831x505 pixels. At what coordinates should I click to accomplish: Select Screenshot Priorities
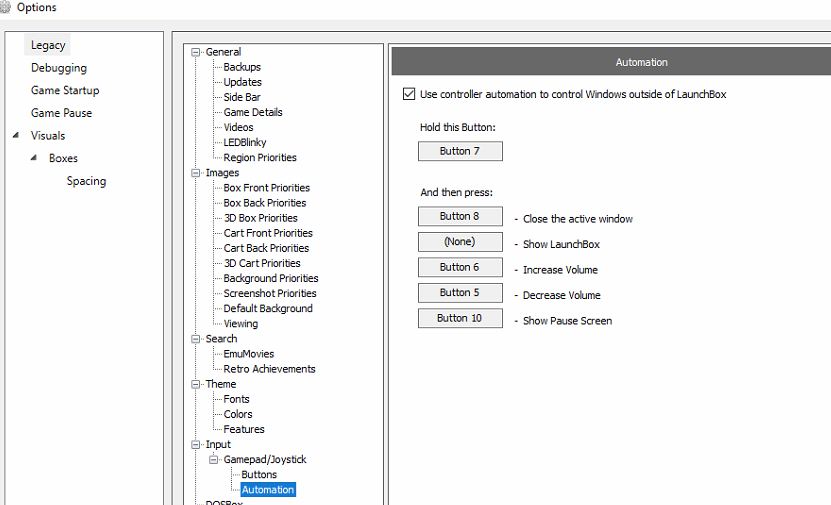[x=270, y=294]
